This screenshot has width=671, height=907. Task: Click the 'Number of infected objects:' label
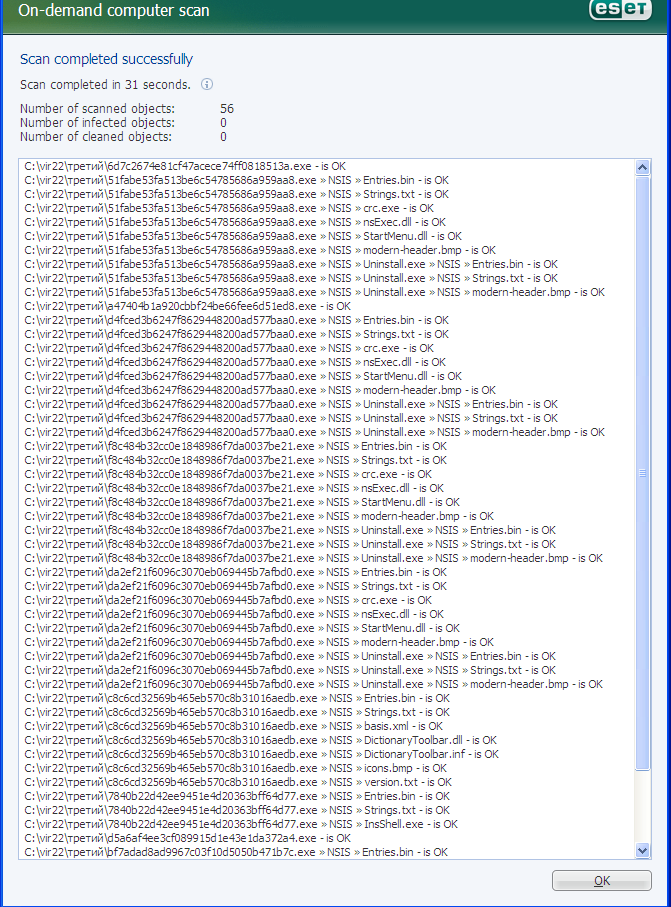tap(97, 123)
